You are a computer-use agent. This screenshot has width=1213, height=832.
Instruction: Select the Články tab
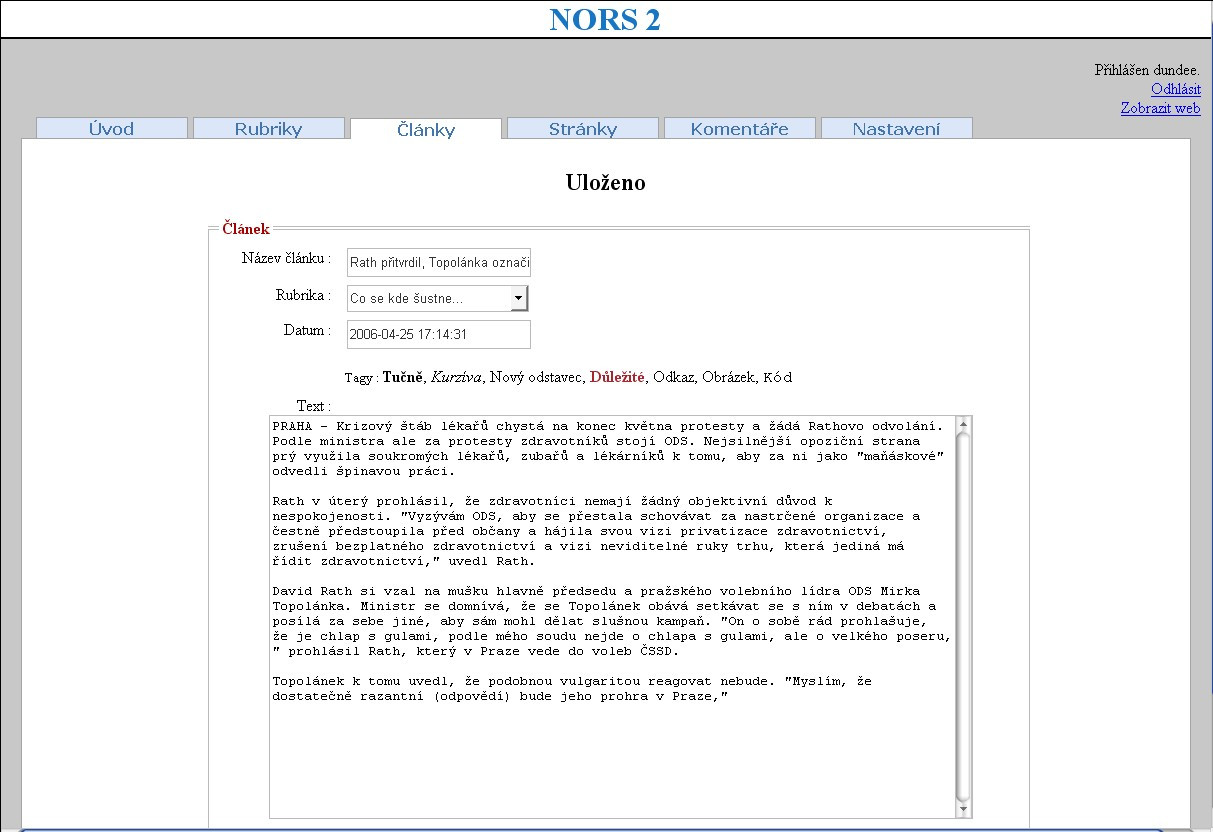(x=426, y=129)
